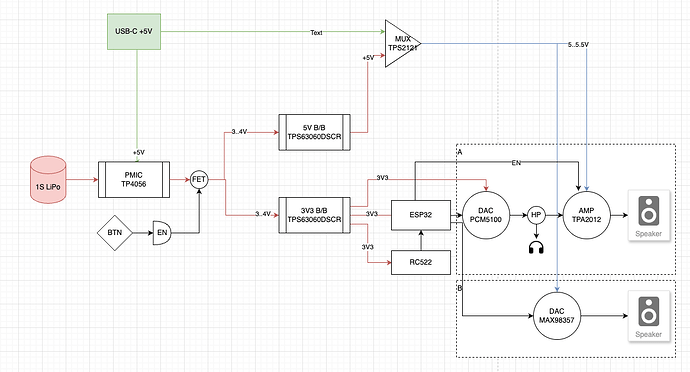Click the ESP32 block
Screen dimensions: 690x372
tap(421, 215)
